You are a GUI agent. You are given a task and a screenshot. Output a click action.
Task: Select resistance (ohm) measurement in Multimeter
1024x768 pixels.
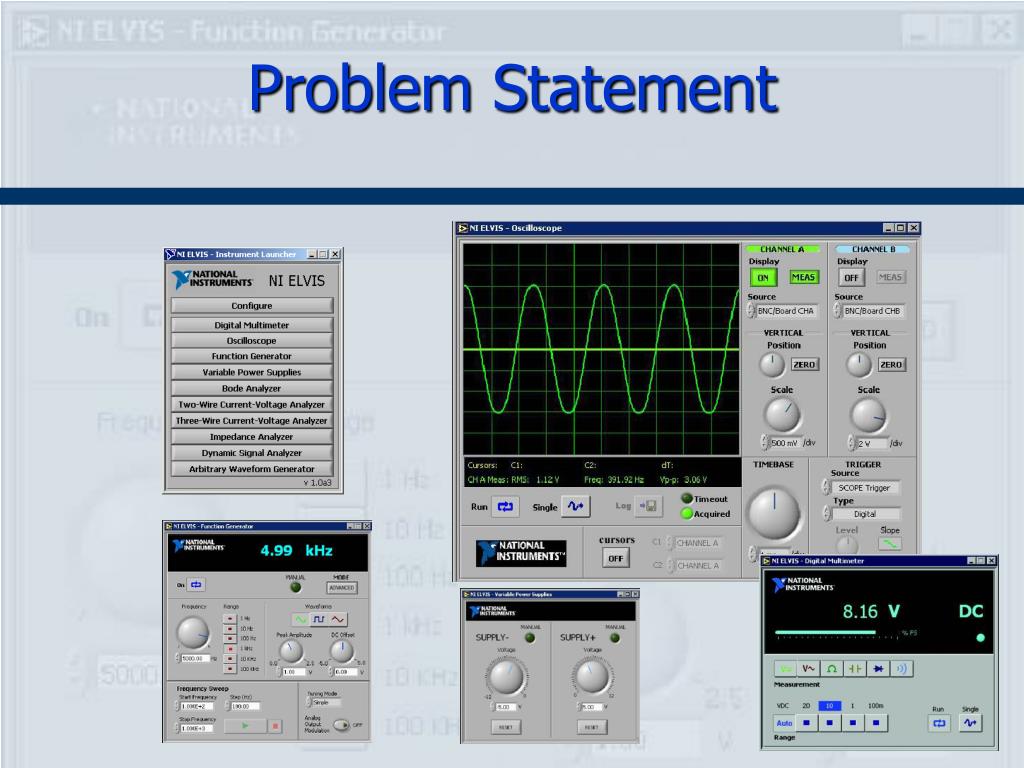point(832,669)
